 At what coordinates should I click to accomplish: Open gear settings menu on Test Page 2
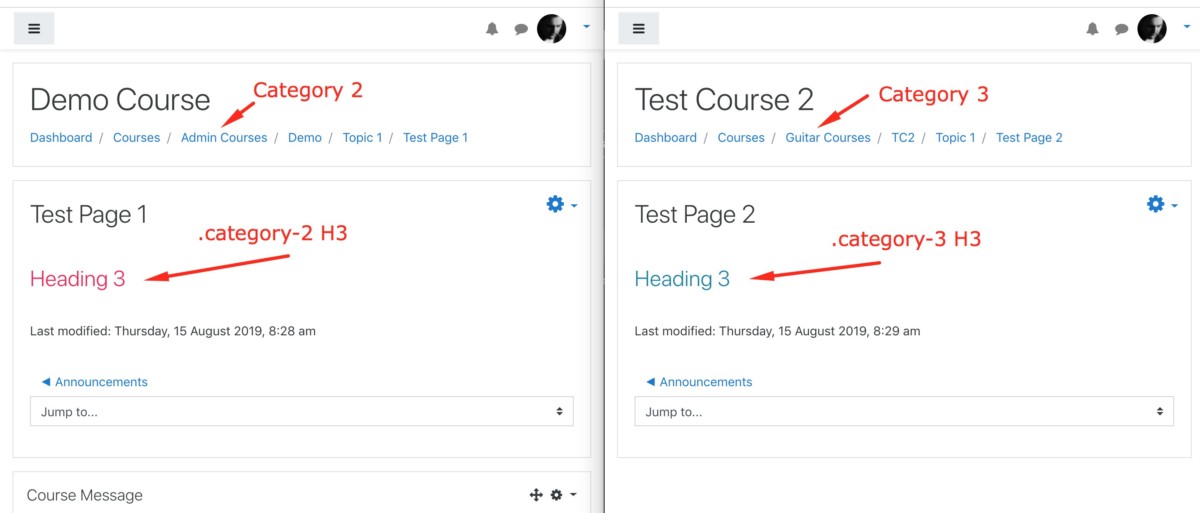coord(1161,204)
